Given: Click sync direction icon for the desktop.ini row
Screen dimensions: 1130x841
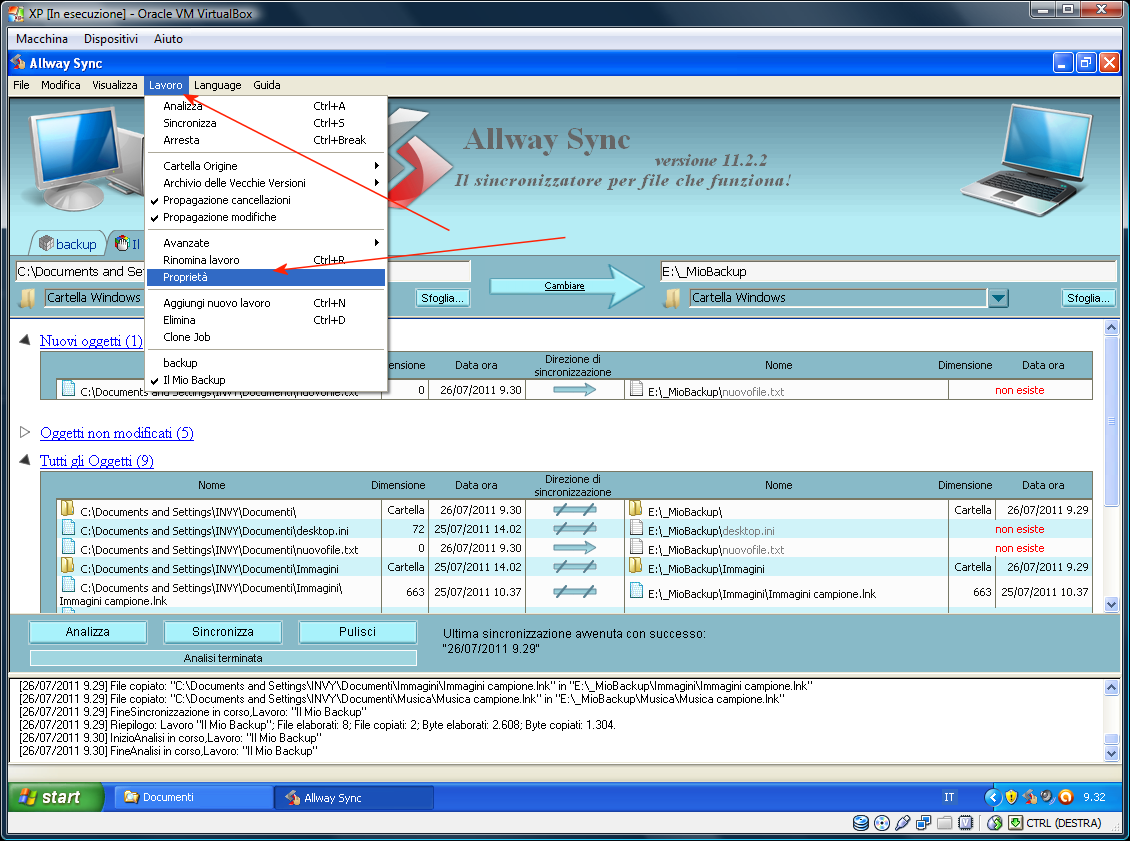Looking at the screenshot, I should click(x=574, y=529).
